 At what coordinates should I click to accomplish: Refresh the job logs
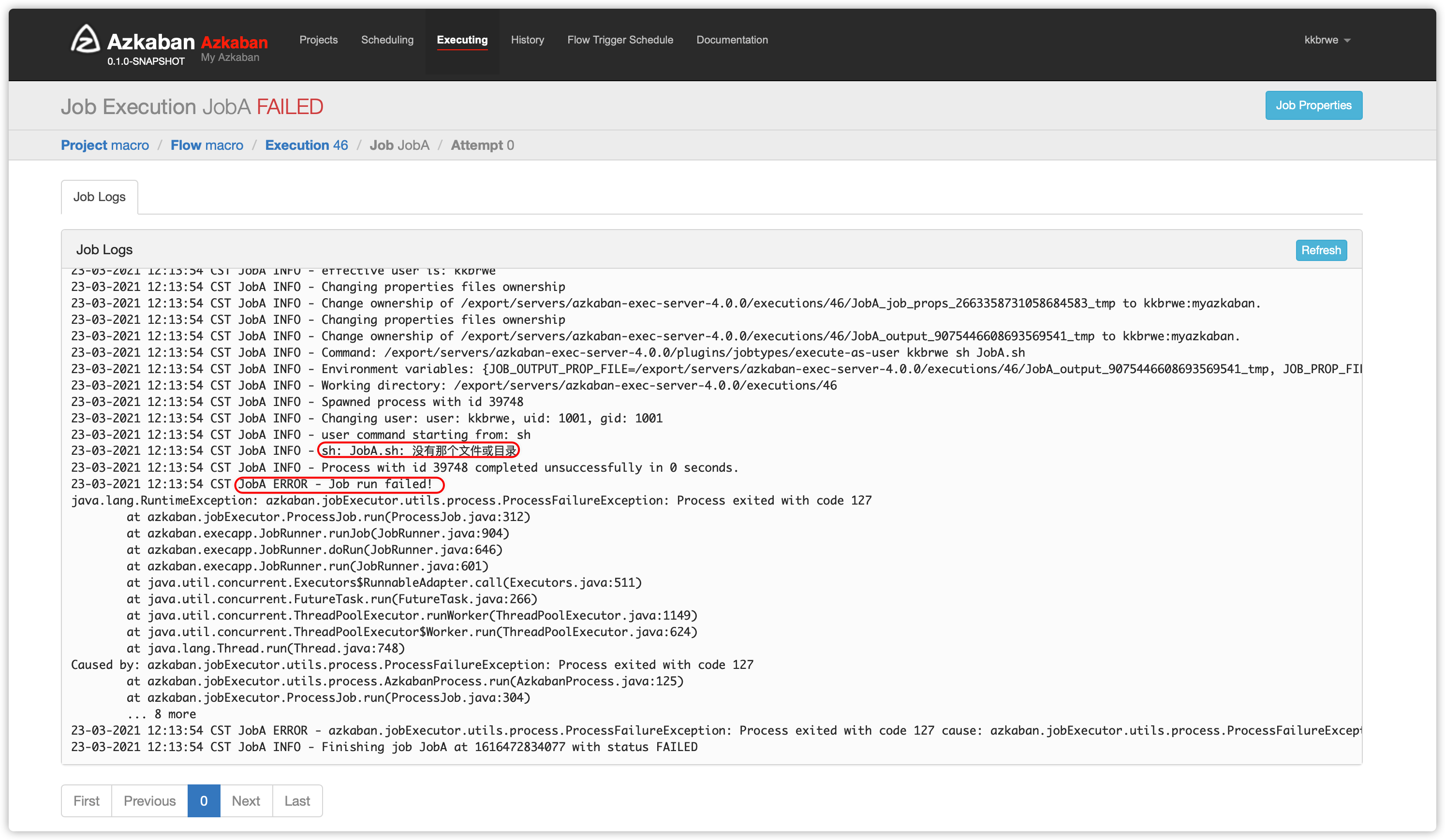(1321, 250)
